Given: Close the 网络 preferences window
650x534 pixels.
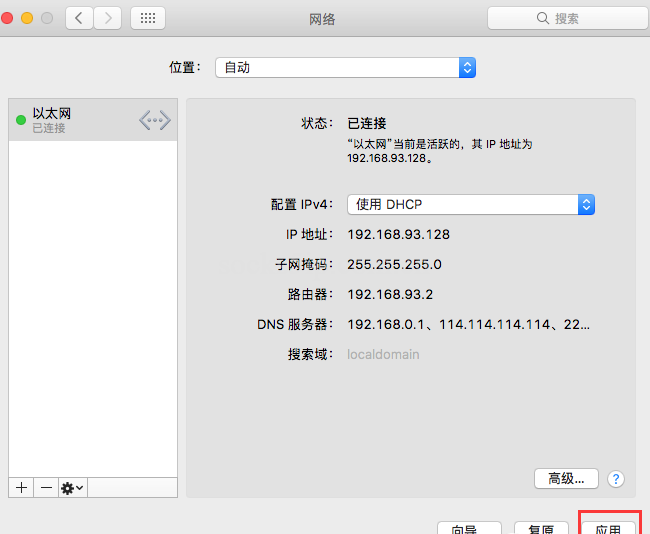Looking at the screenshot, I should (8, 18).
